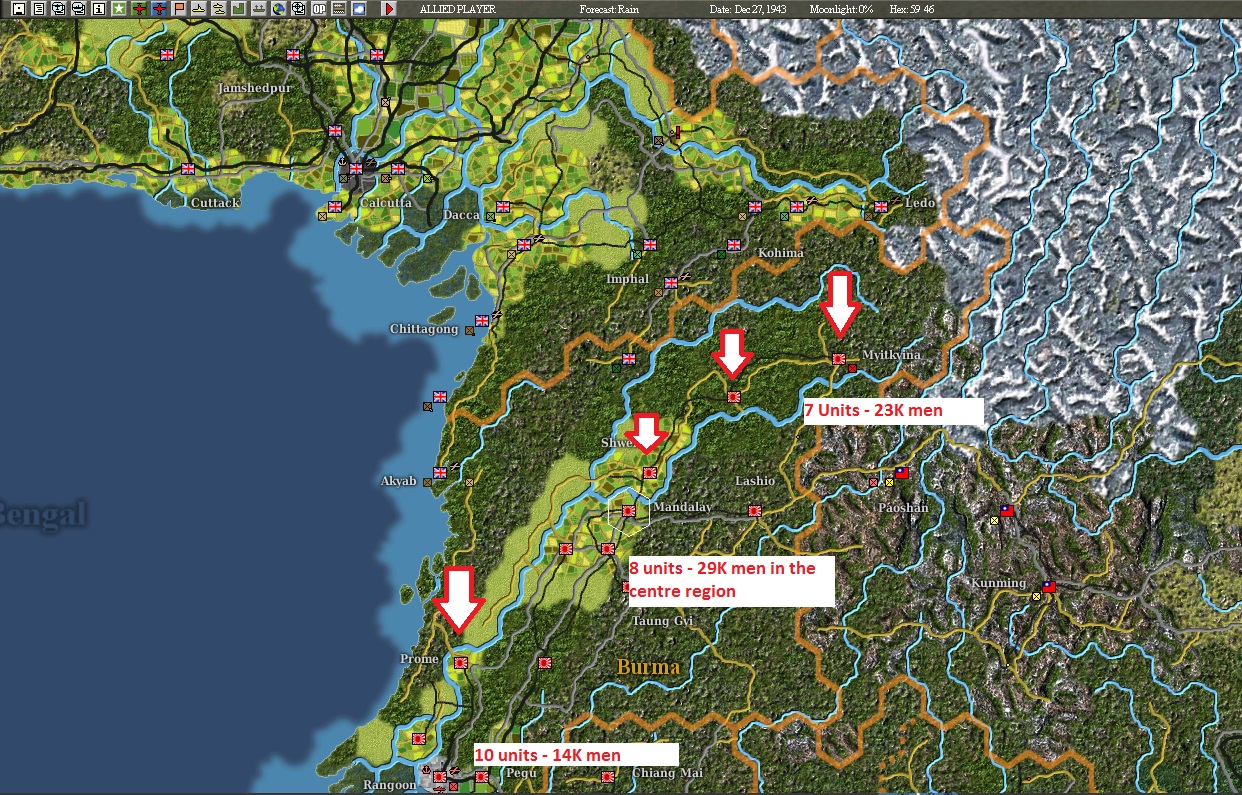Select British flag at Chittagong
Screen dimensions: 1242x795
[x=482, y=320]
